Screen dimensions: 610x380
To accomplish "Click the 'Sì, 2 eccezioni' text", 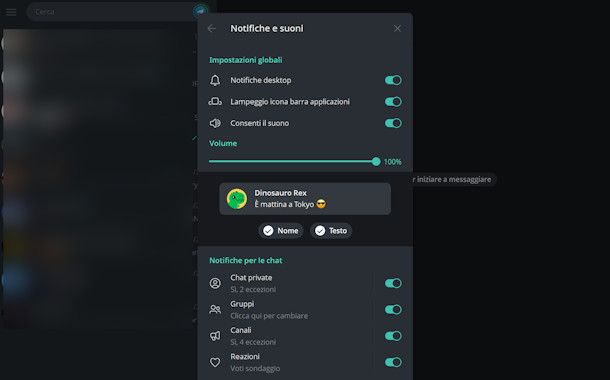I will [x=253, y=289].
